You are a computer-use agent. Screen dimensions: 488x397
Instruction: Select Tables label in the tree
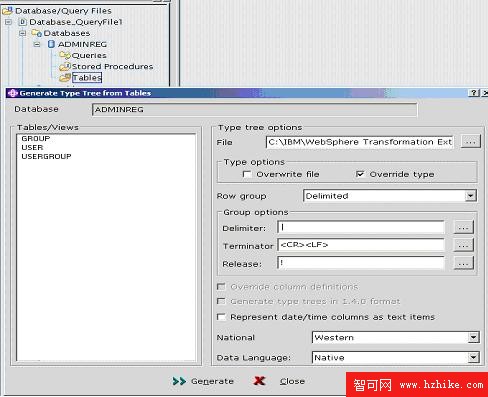tap(87, 78)
